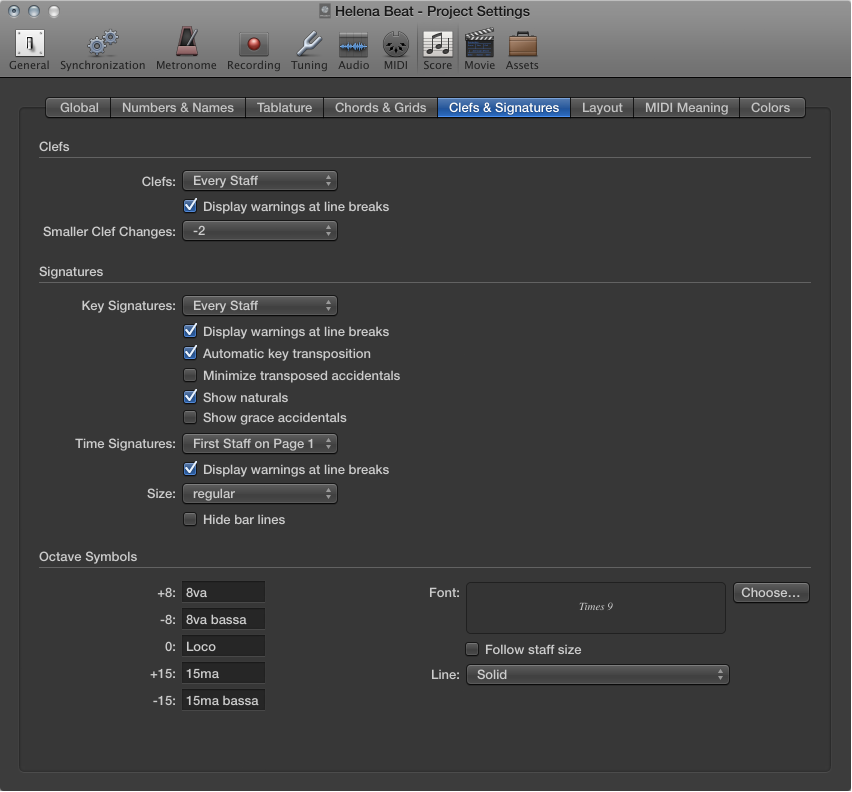Toggle Follow staff size setting

pyautogui.click(x=471, y=649)
